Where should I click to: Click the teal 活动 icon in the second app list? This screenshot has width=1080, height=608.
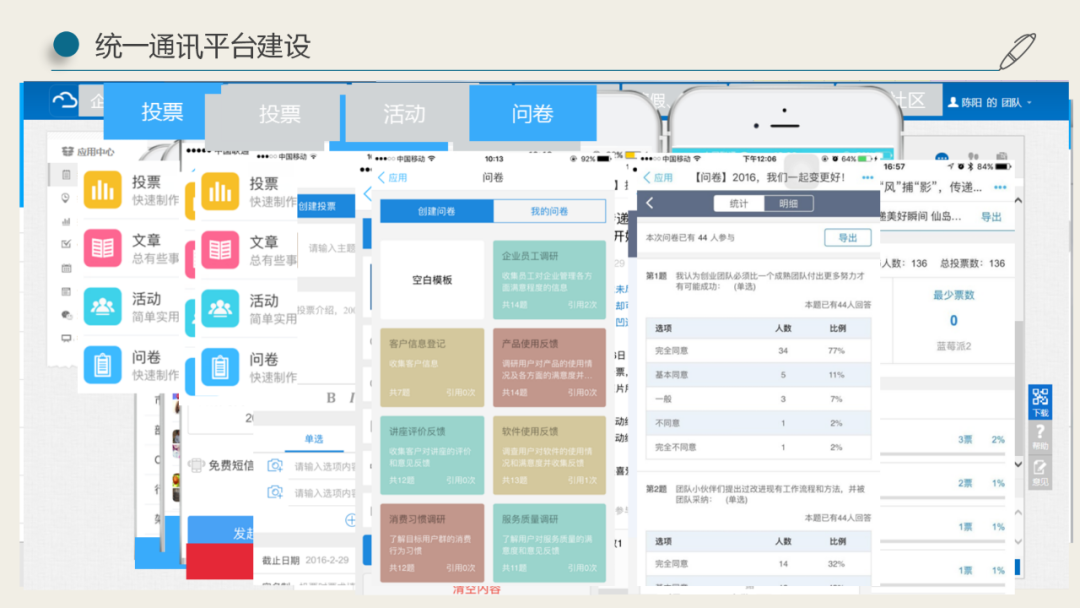[x=220, y=308]
